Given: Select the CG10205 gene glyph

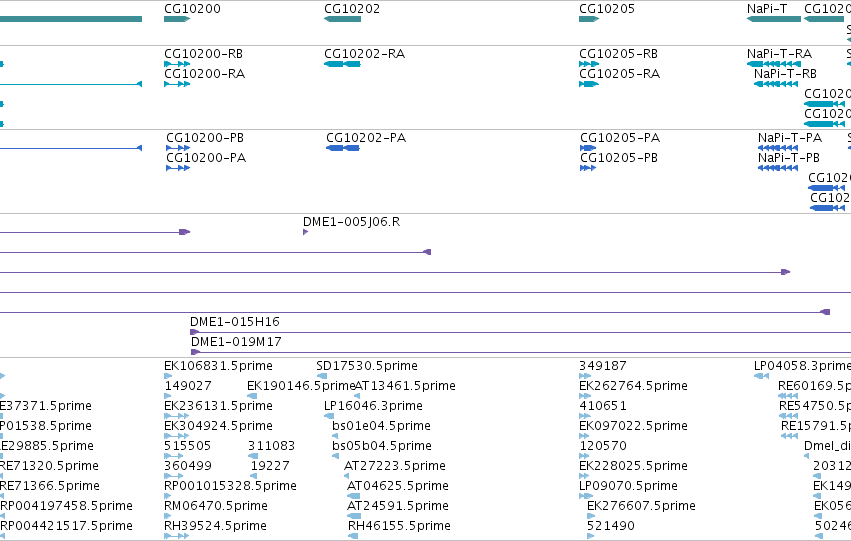Looking at the screenshot, I should click(x=589, y=19).
